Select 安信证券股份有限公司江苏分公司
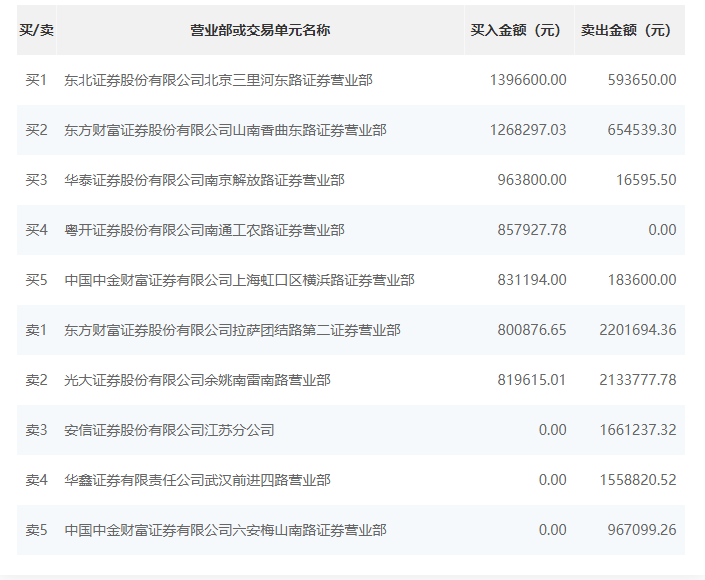Image resolution: width=705 pixels, height=580 pixels. coord(170,430)
